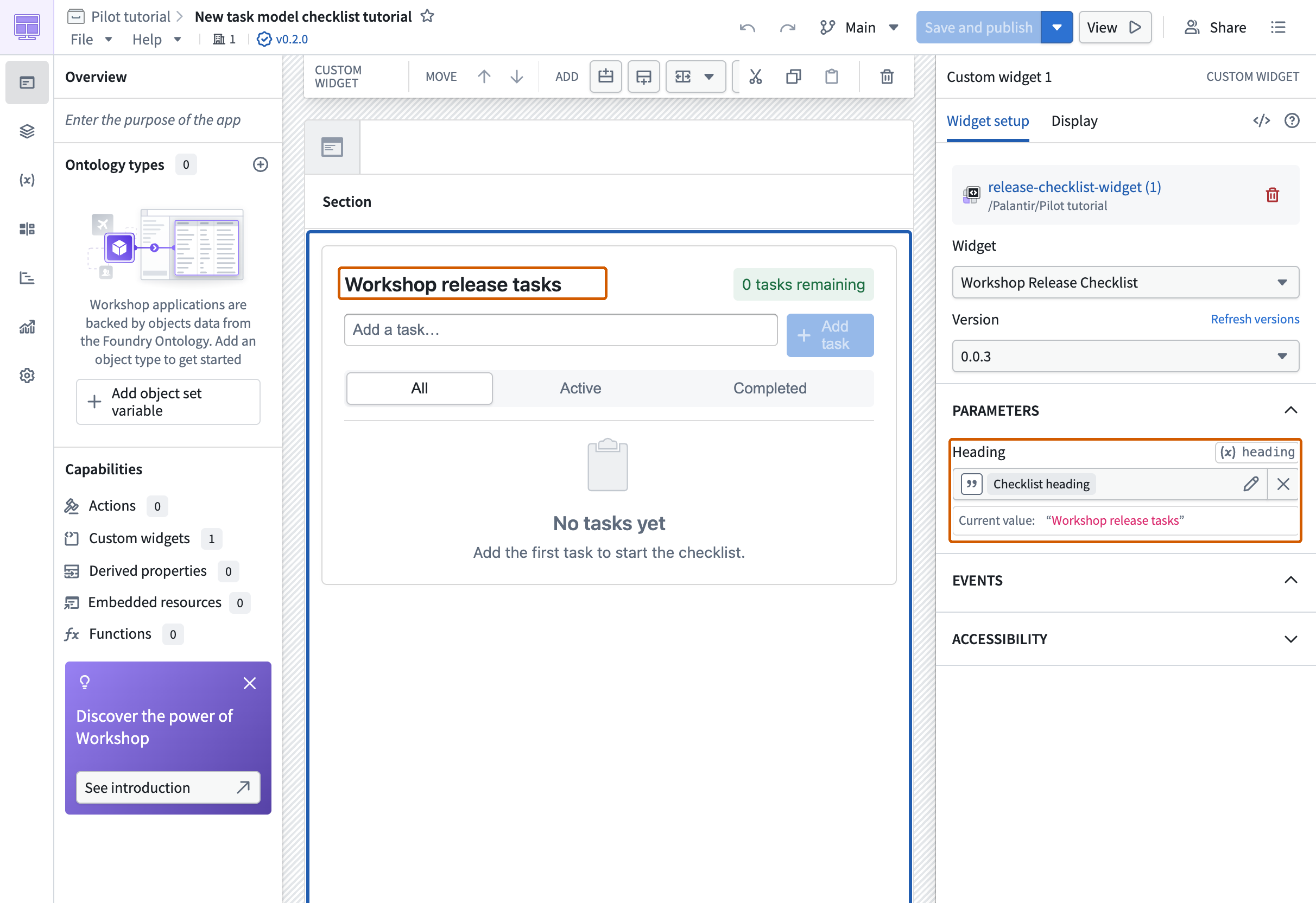1316x903 pixels.
Task: Click the Share button
Action: point(1215,27)
